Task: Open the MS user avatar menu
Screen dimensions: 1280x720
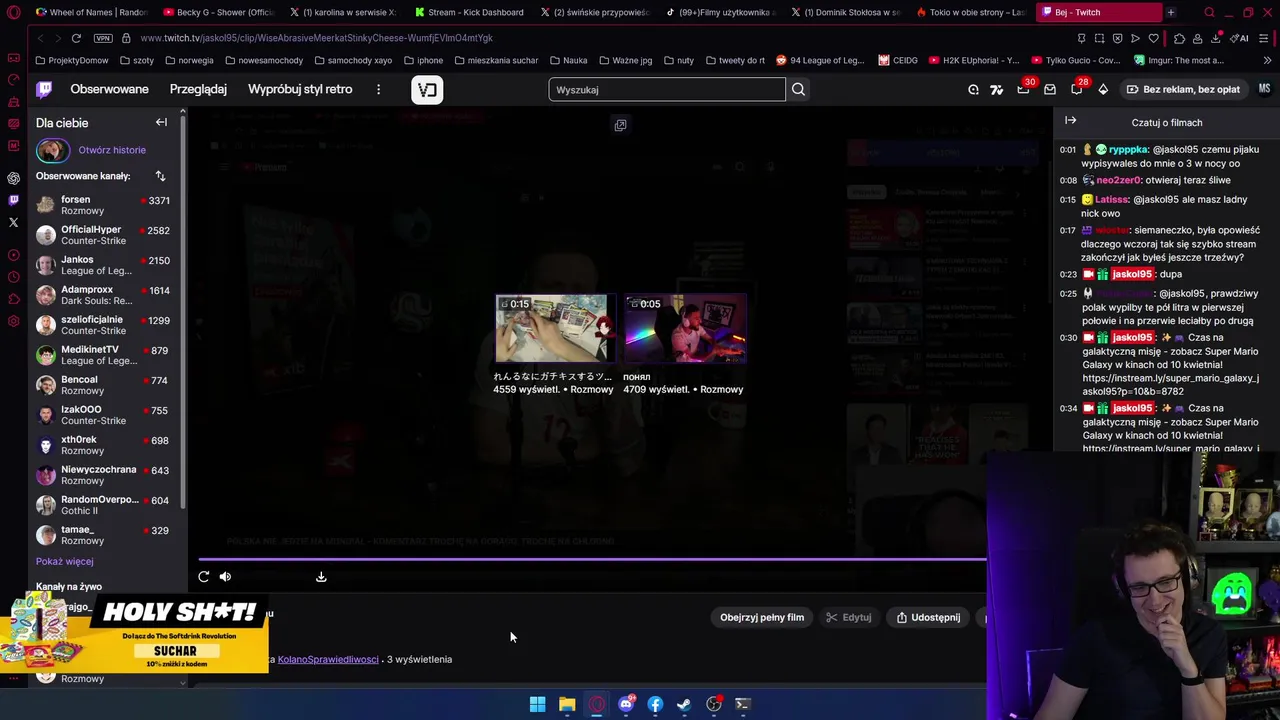Action: coord(1264,89)
